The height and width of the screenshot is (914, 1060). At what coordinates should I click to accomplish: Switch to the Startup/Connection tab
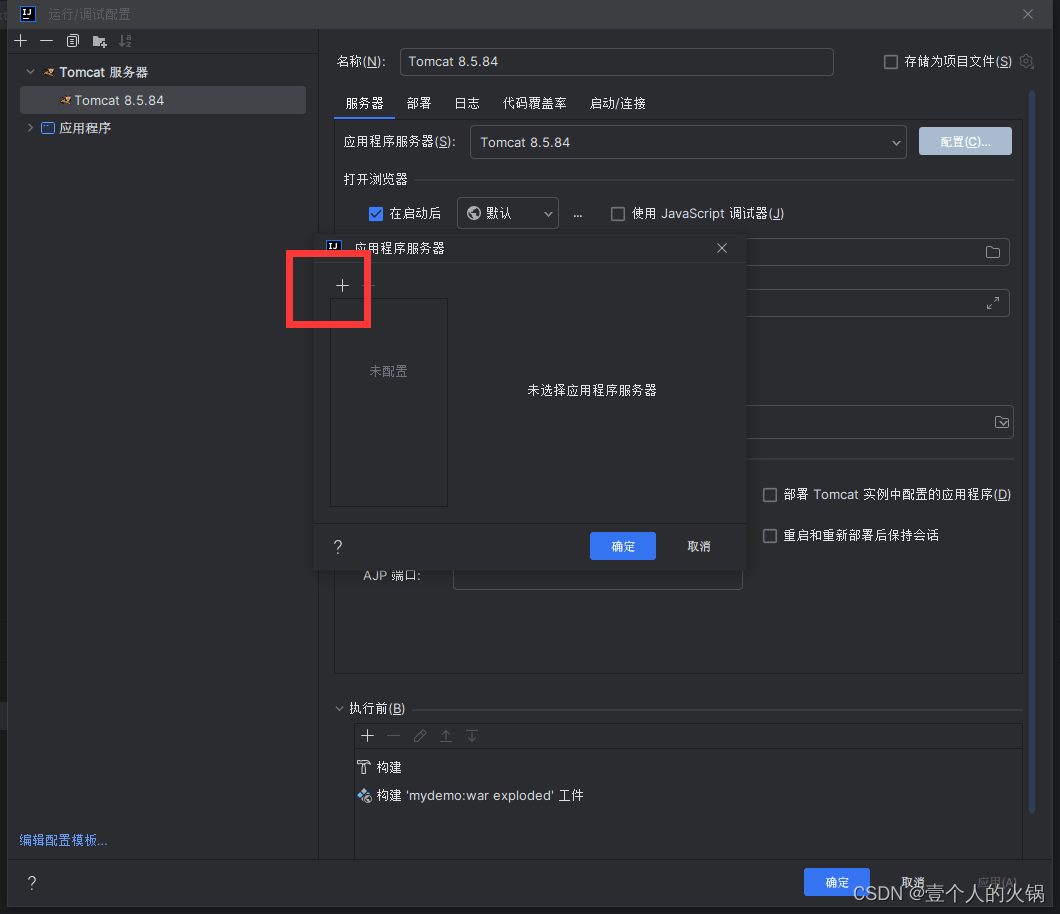coord(618,103)
